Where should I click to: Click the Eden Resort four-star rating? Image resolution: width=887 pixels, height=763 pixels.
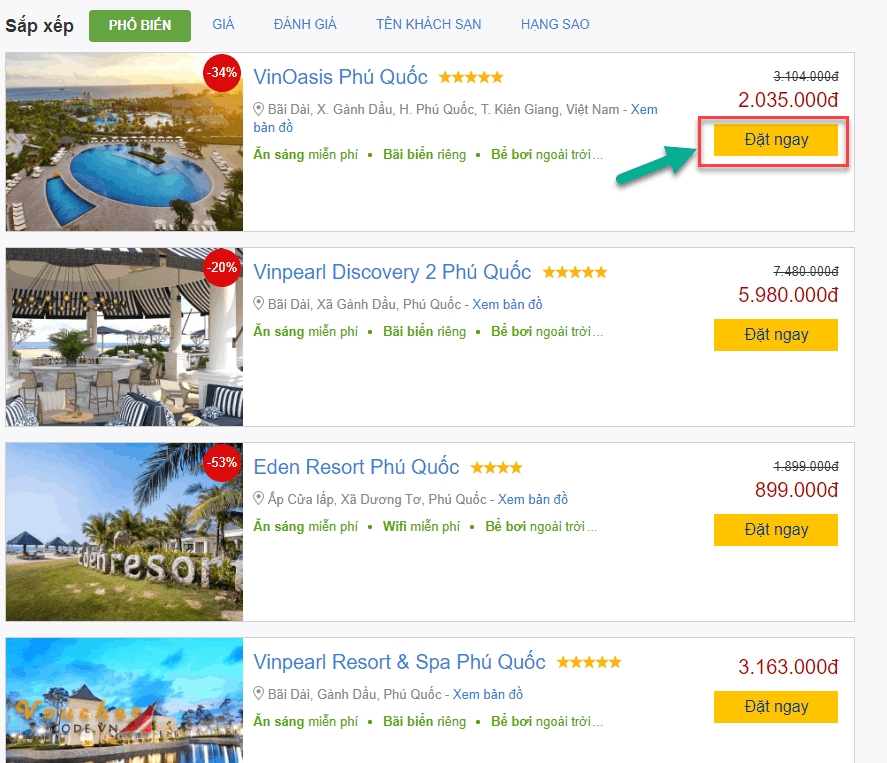coord(496,467)
